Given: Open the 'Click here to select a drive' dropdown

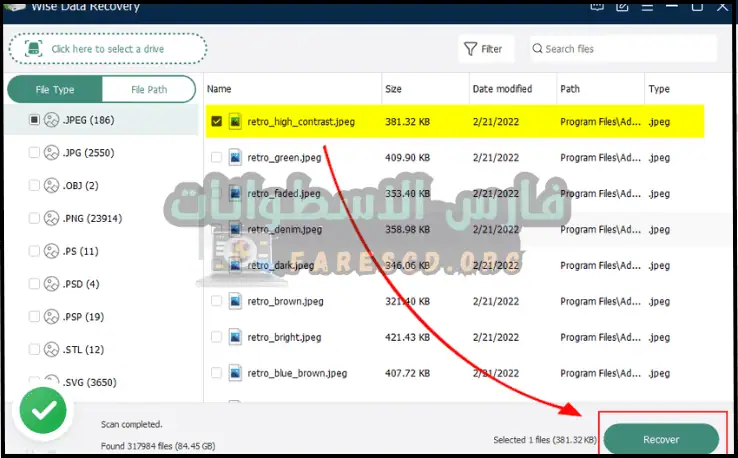Looking at the screenshot, I should 107,48.
